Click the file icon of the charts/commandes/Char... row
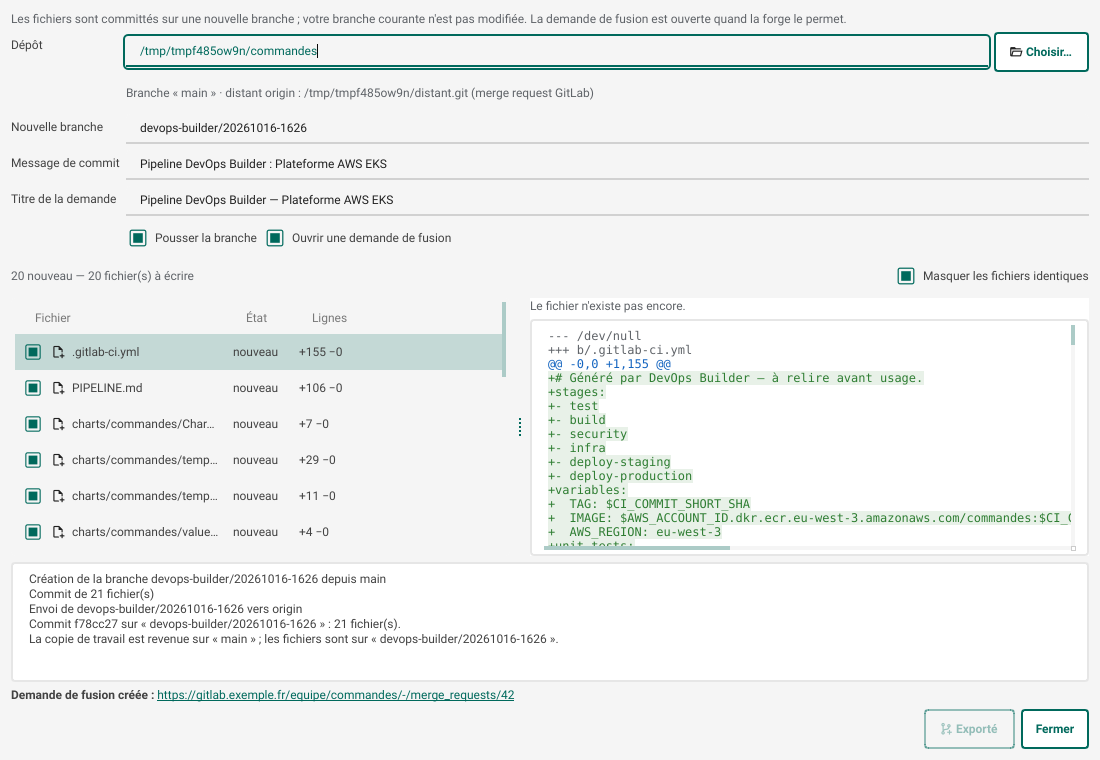 59,424
